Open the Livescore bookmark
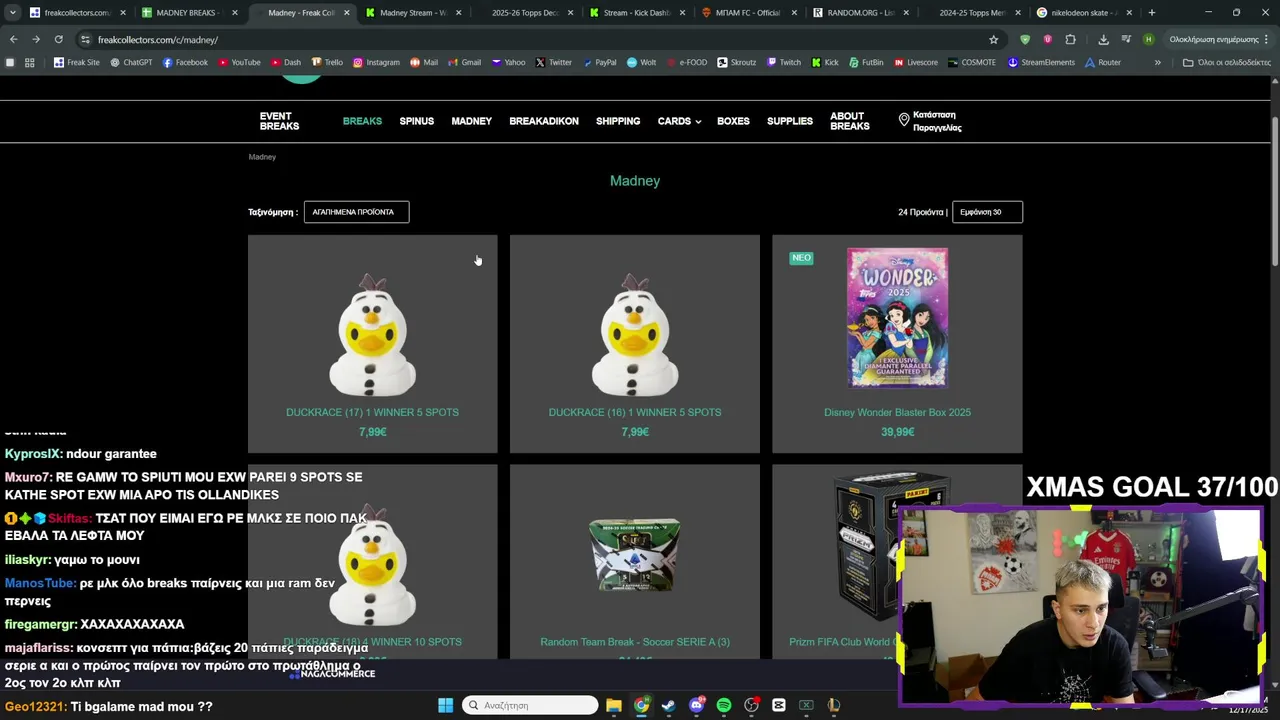 (915, 62)
